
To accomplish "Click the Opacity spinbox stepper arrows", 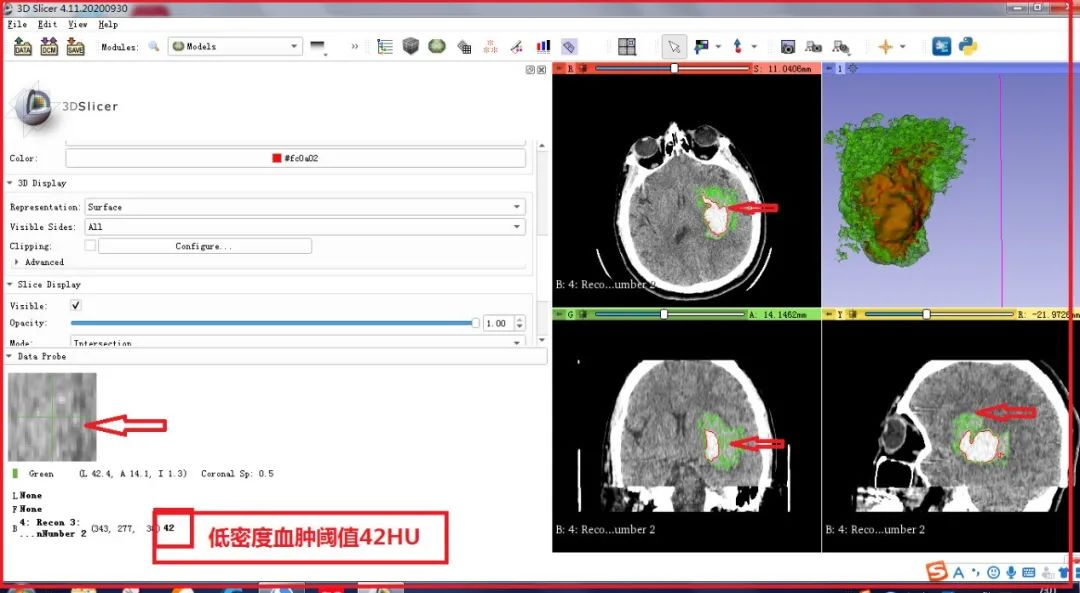I will coord(520,323).
